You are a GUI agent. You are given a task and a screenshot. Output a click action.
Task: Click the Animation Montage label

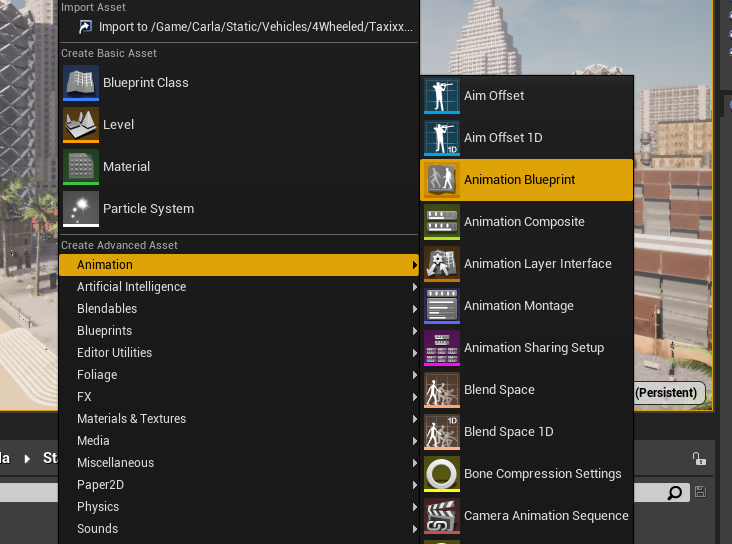click(519, 306)
